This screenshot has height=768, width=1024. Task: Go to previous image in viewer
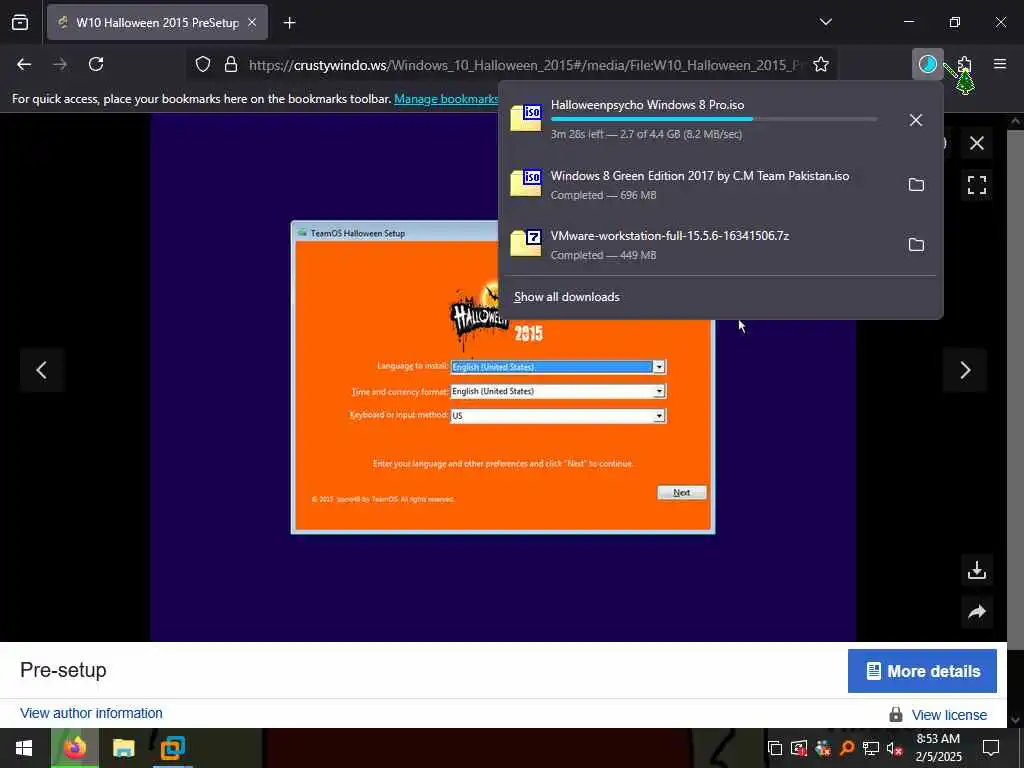41,370
